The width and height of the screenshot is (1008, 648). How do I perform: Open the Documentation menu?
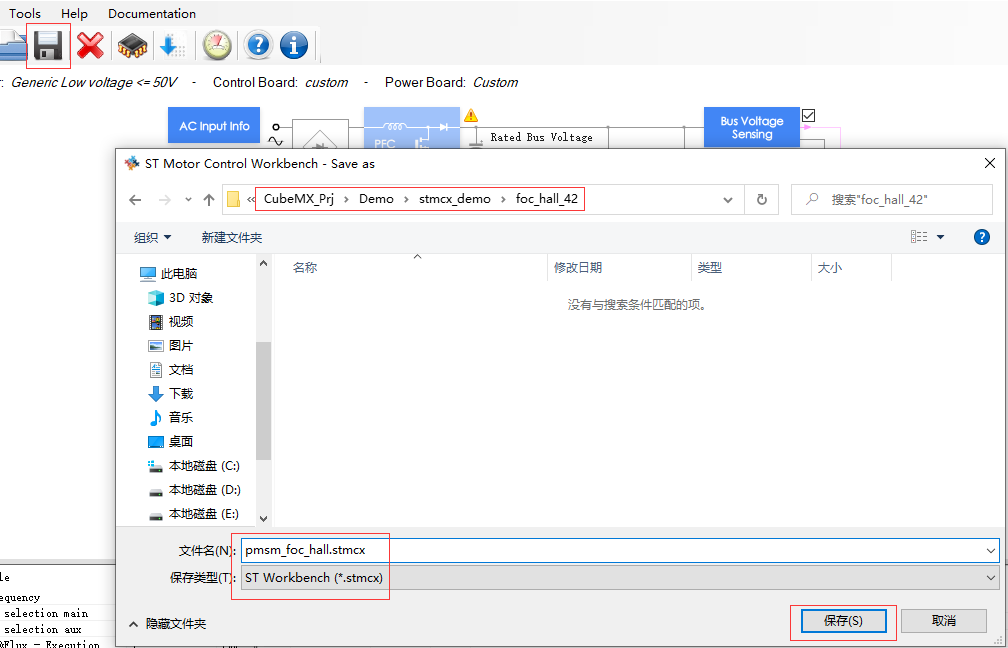click(x=152, y=14)
